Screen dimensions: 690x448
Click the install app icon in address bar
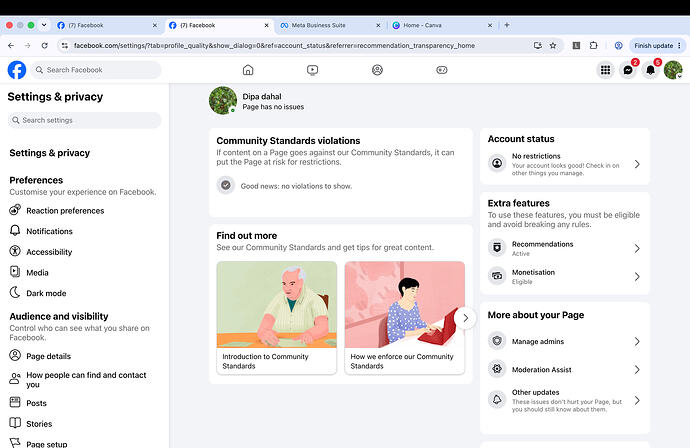(537, 45)
